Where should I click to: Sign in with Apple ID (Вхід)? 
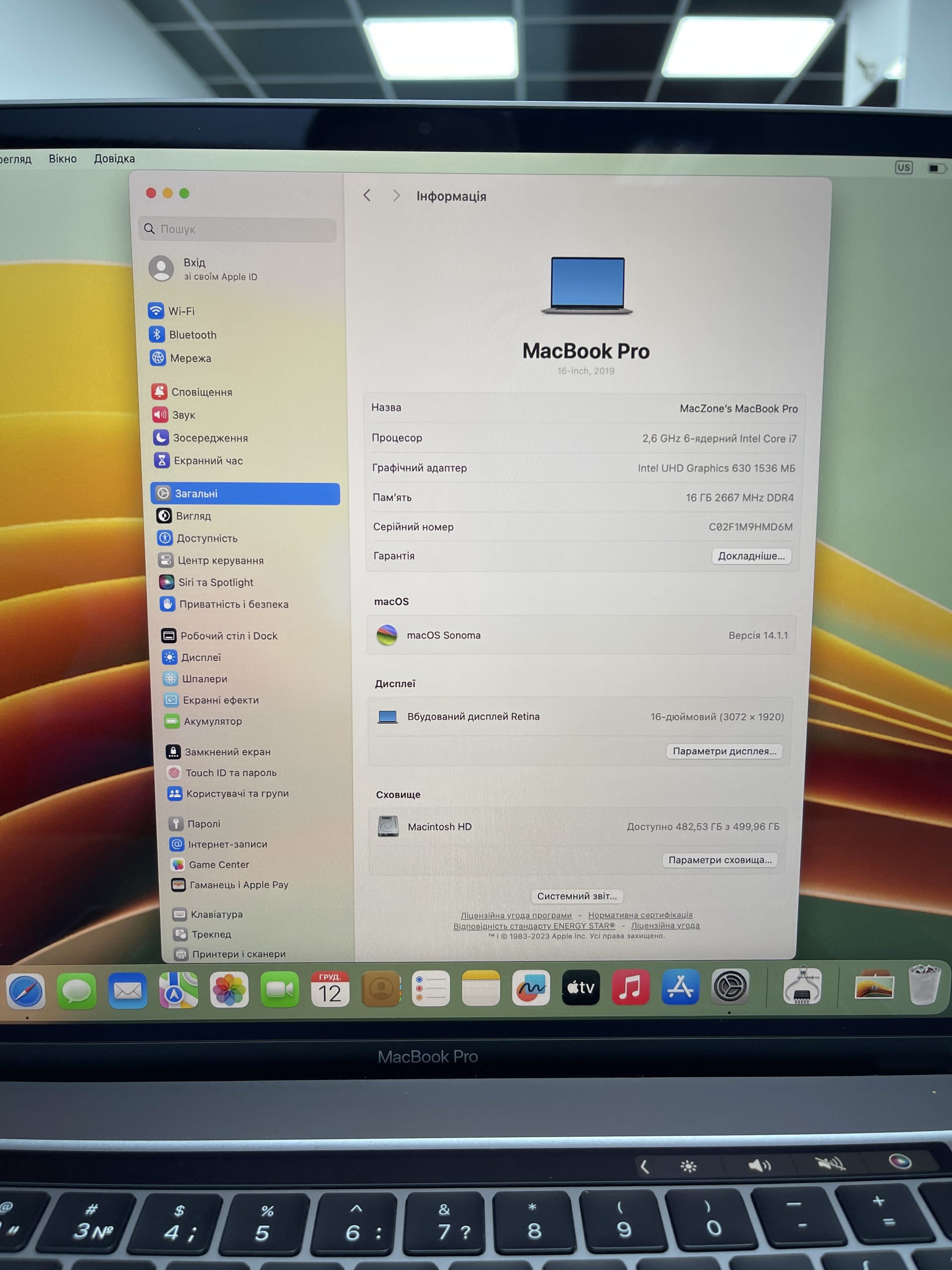tap(204, 269)
